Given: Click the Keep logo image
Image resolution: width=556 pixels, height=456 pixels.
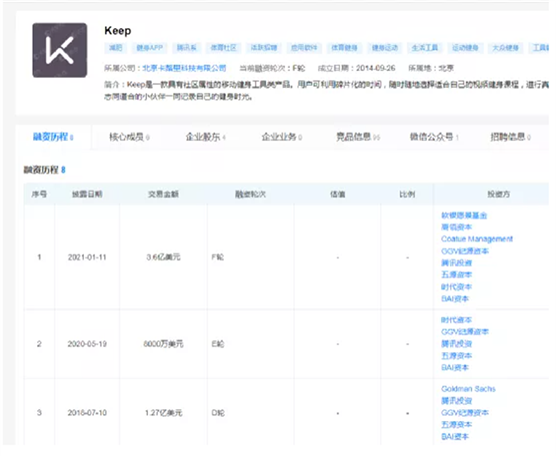Looking at the screenshot, I should click(60, 50).
